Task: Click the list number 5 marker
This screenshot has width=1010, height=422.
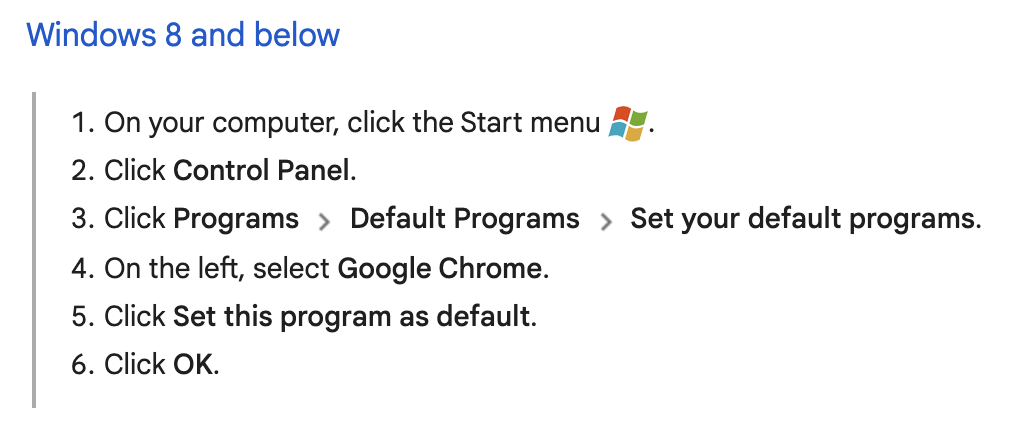Action: click(x=83, y=316)
